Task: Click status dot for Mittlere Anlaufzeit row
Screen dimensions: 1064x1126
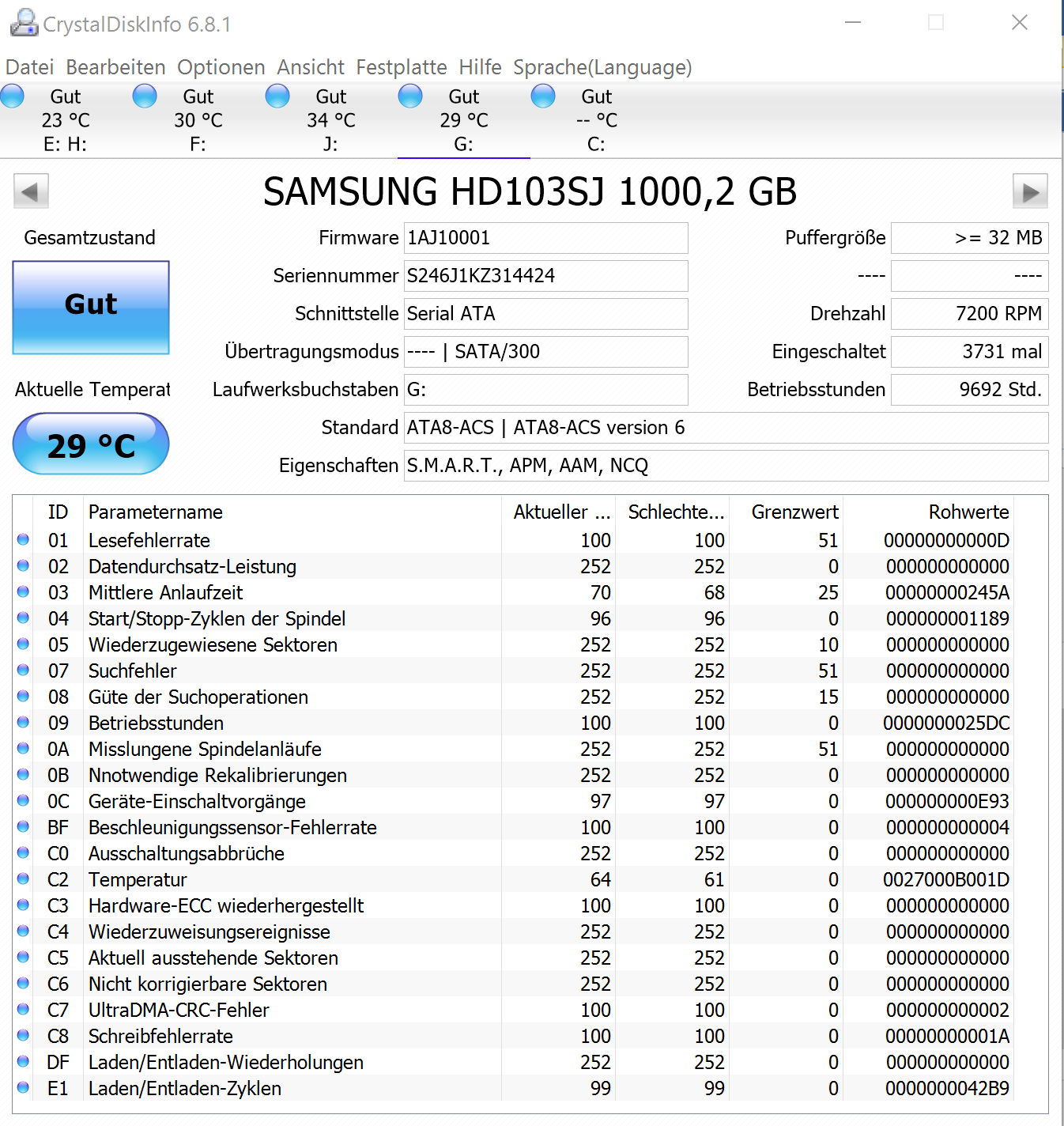Action: pos(23,591)
